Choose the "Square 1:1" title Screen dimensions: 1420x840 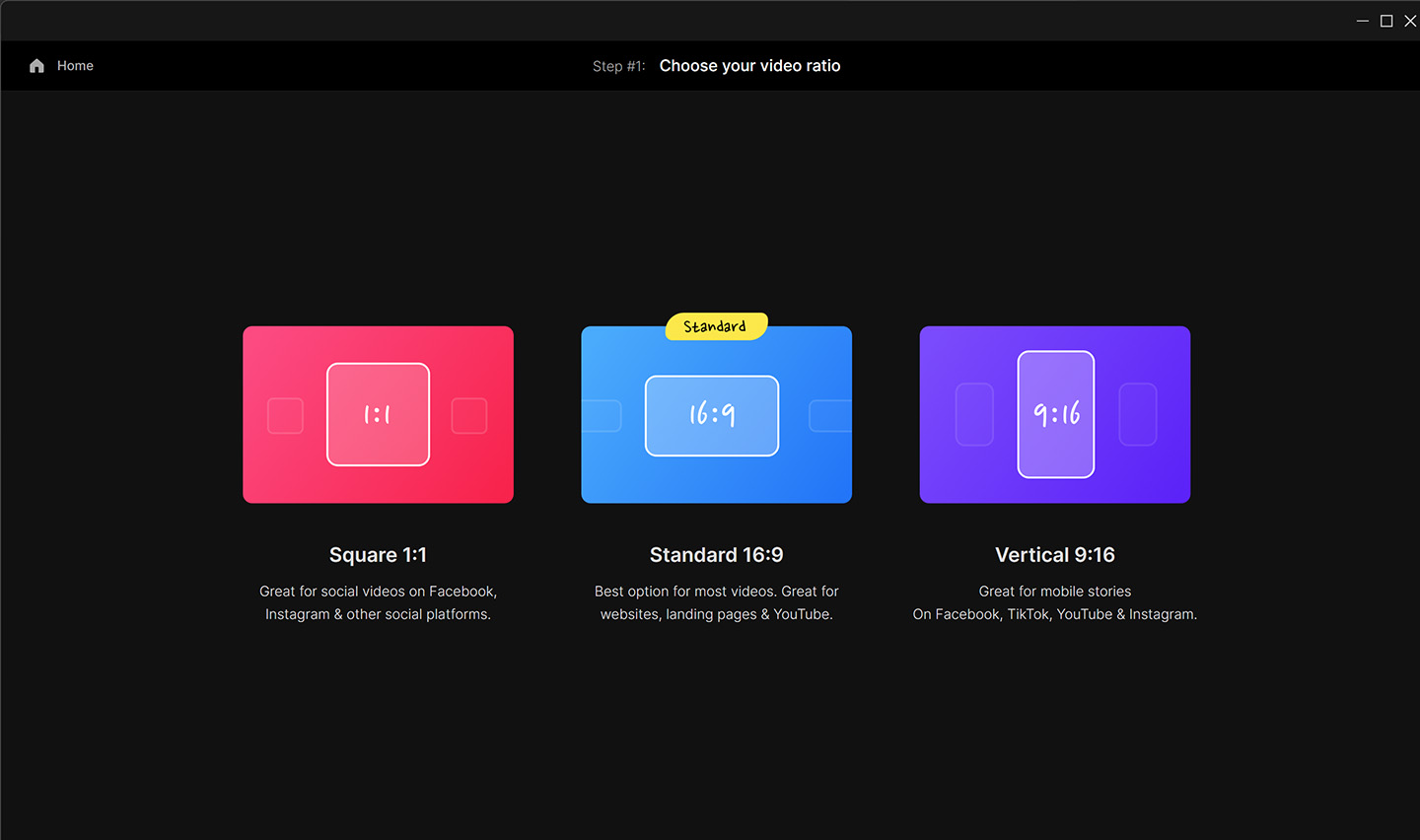click(378, 555)
